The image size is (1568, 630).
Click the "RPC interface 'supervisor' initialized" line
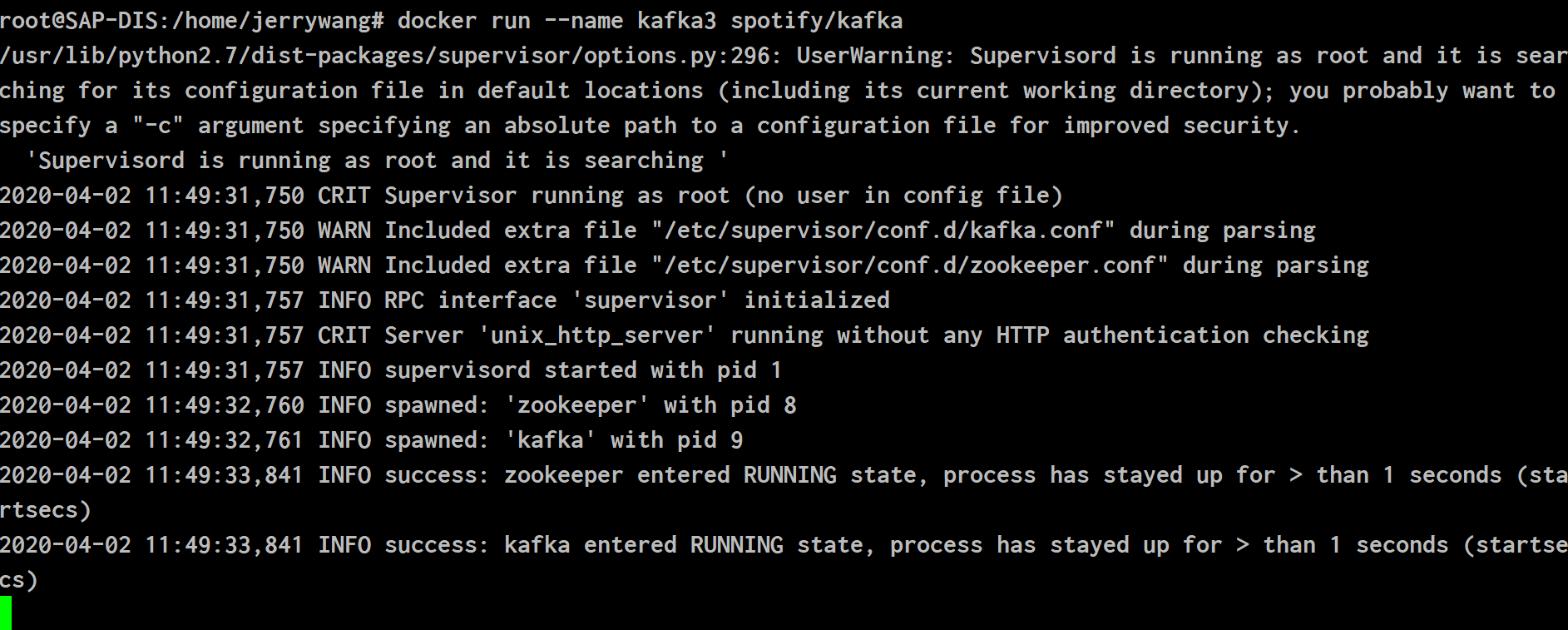tap(445, 300)
